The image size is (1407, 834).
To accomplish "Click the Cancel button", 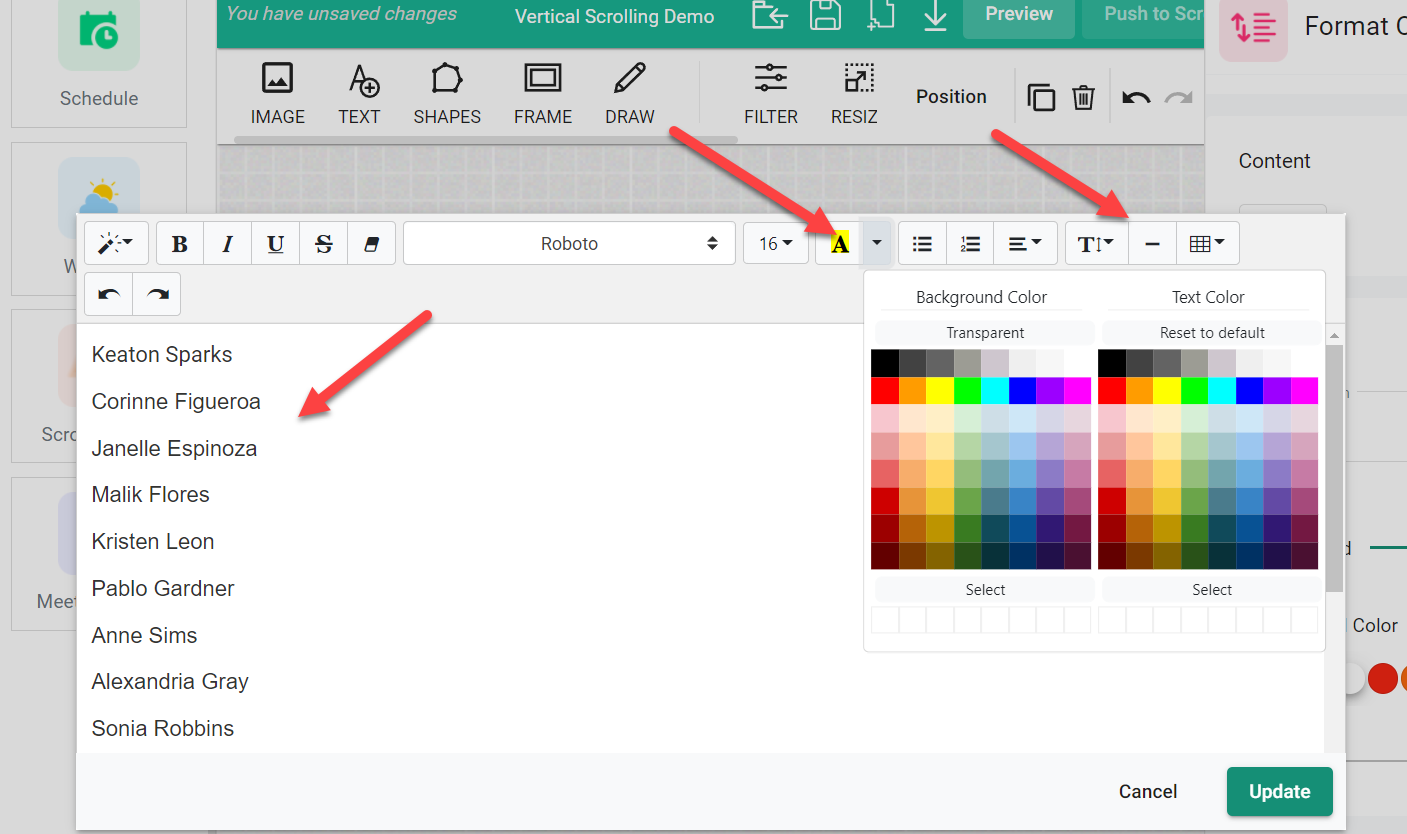I will (1148, 792).
